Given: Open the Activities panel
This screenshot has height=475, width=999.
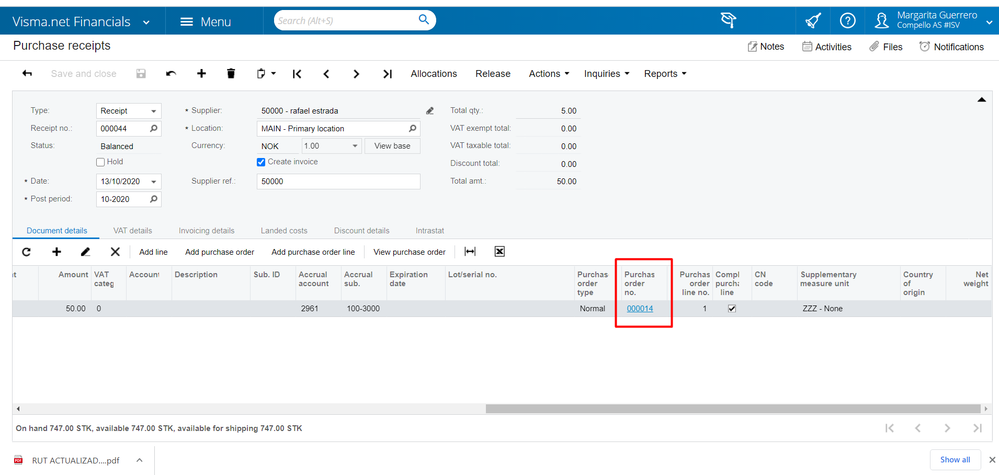Looking at the screenshot, I should pos(826,46).
